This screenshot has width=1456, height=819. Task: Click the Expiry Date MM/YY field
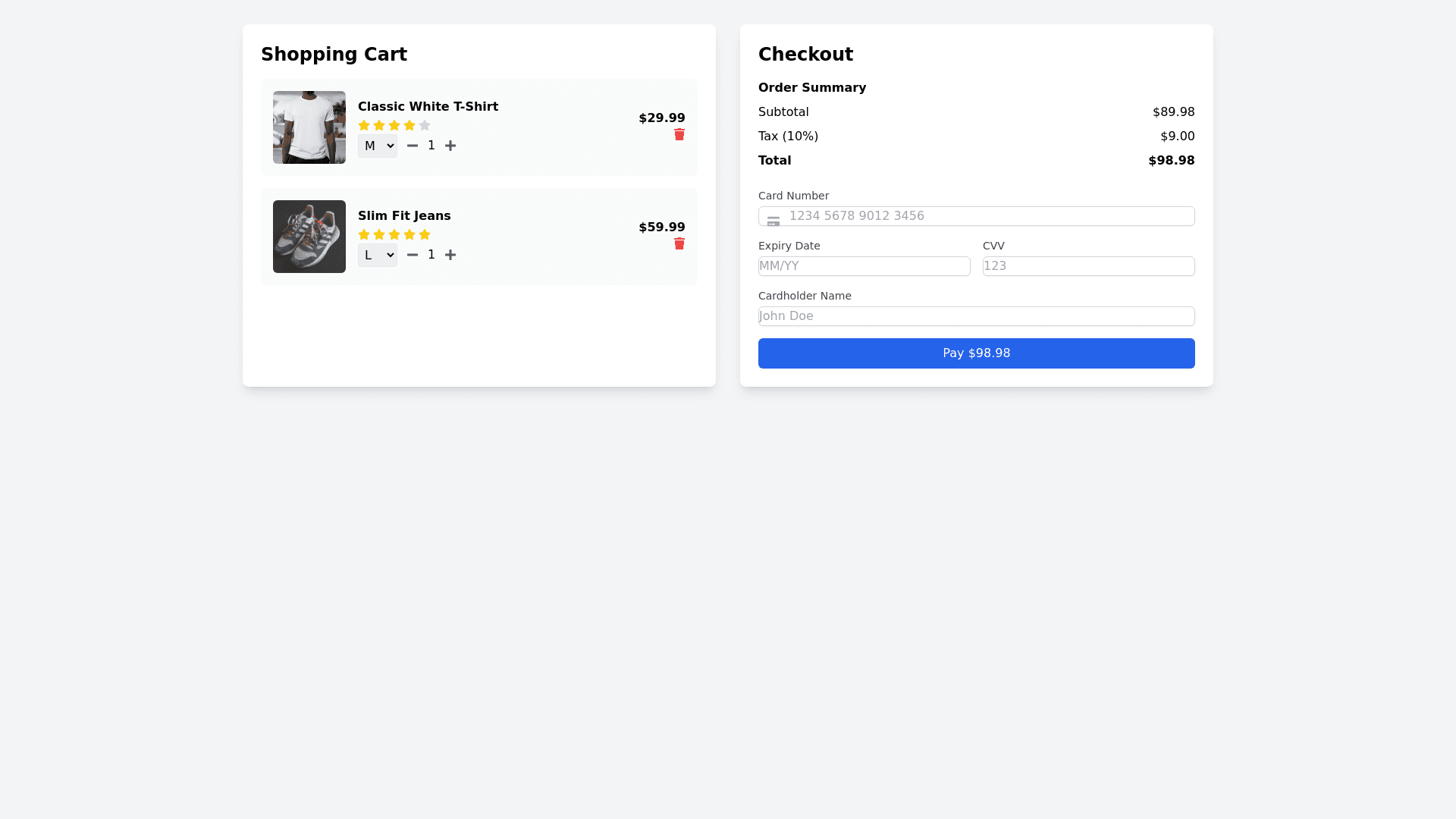(x=864, y=266)
